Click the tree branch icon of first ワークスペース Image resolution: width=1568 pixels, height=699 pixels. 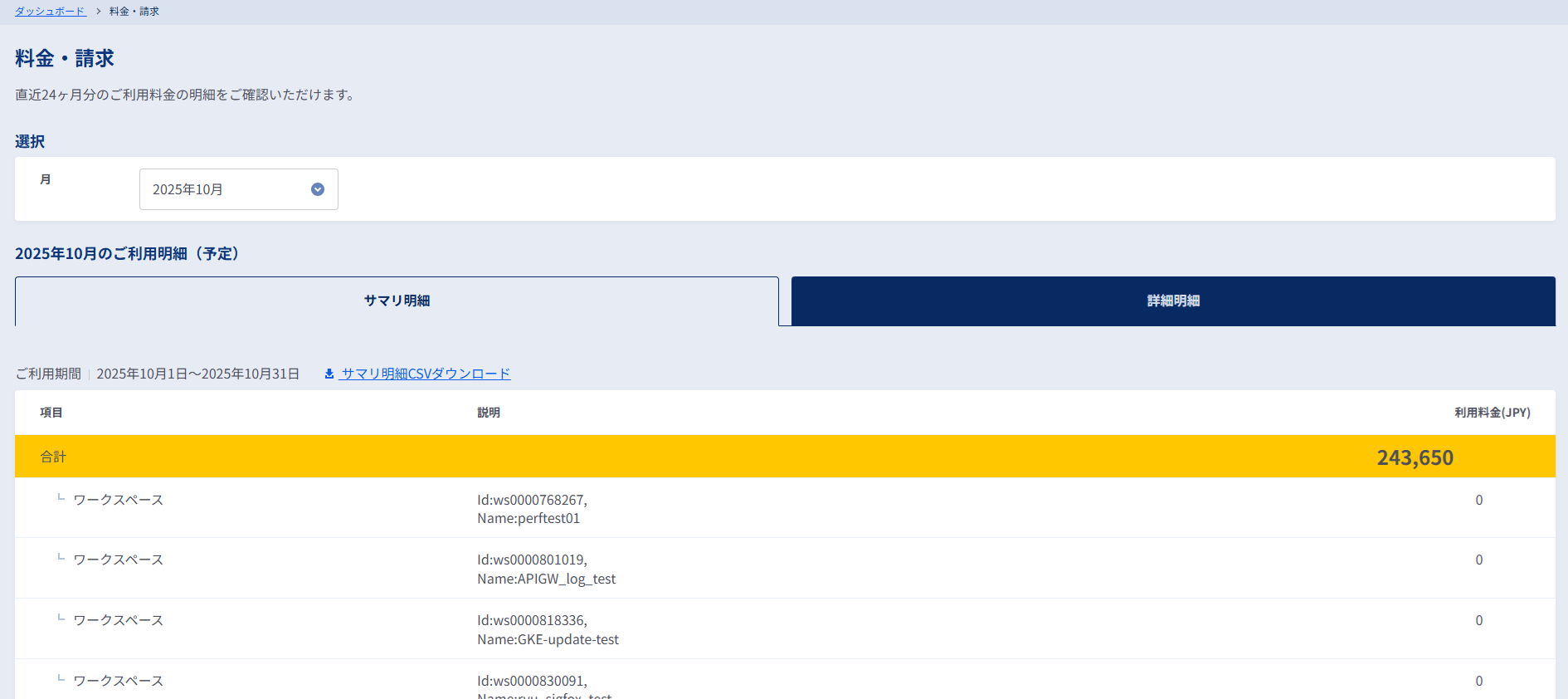point(61,498)
